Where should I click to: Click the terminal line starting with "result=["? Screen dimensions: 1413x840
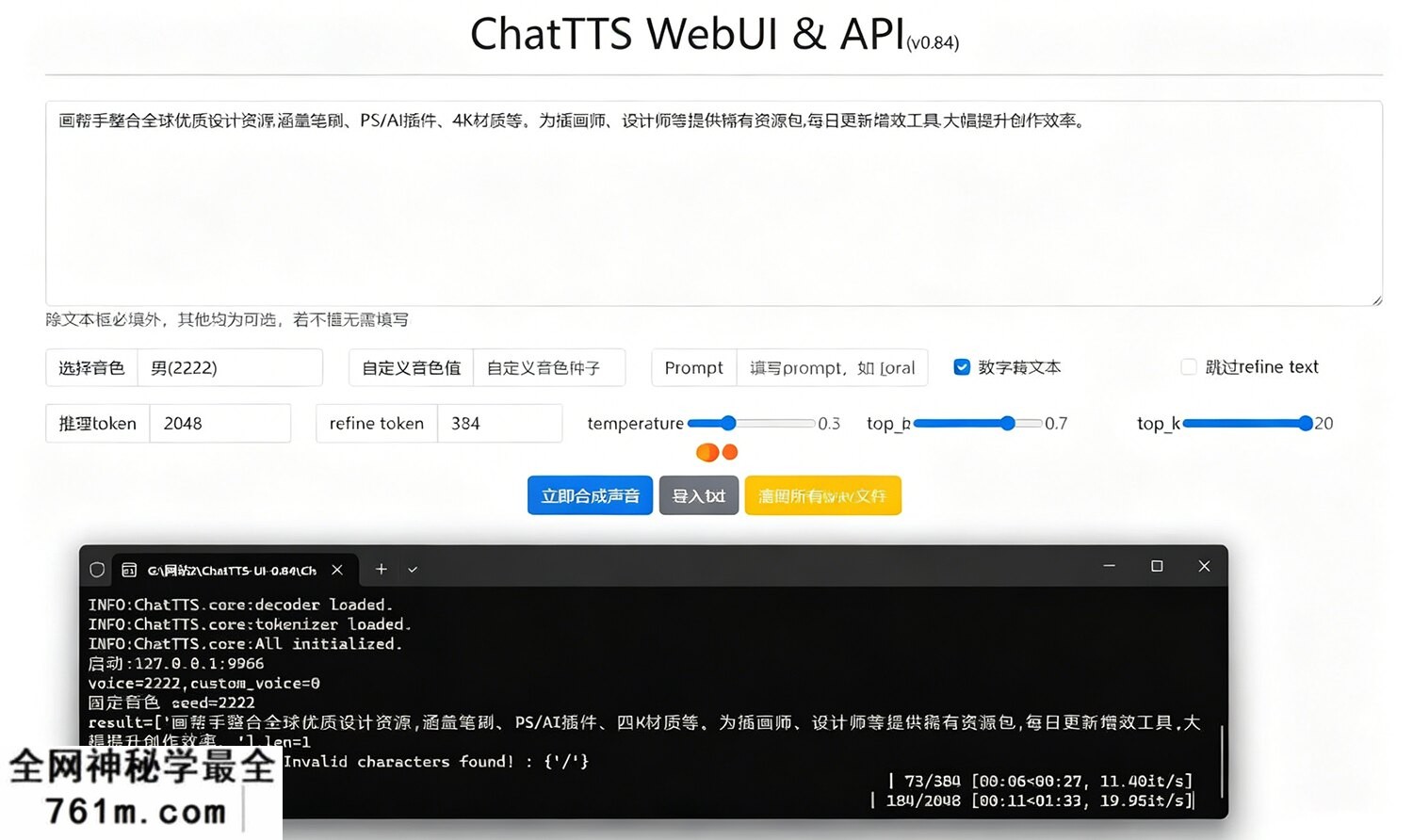[x=644, y=722]
